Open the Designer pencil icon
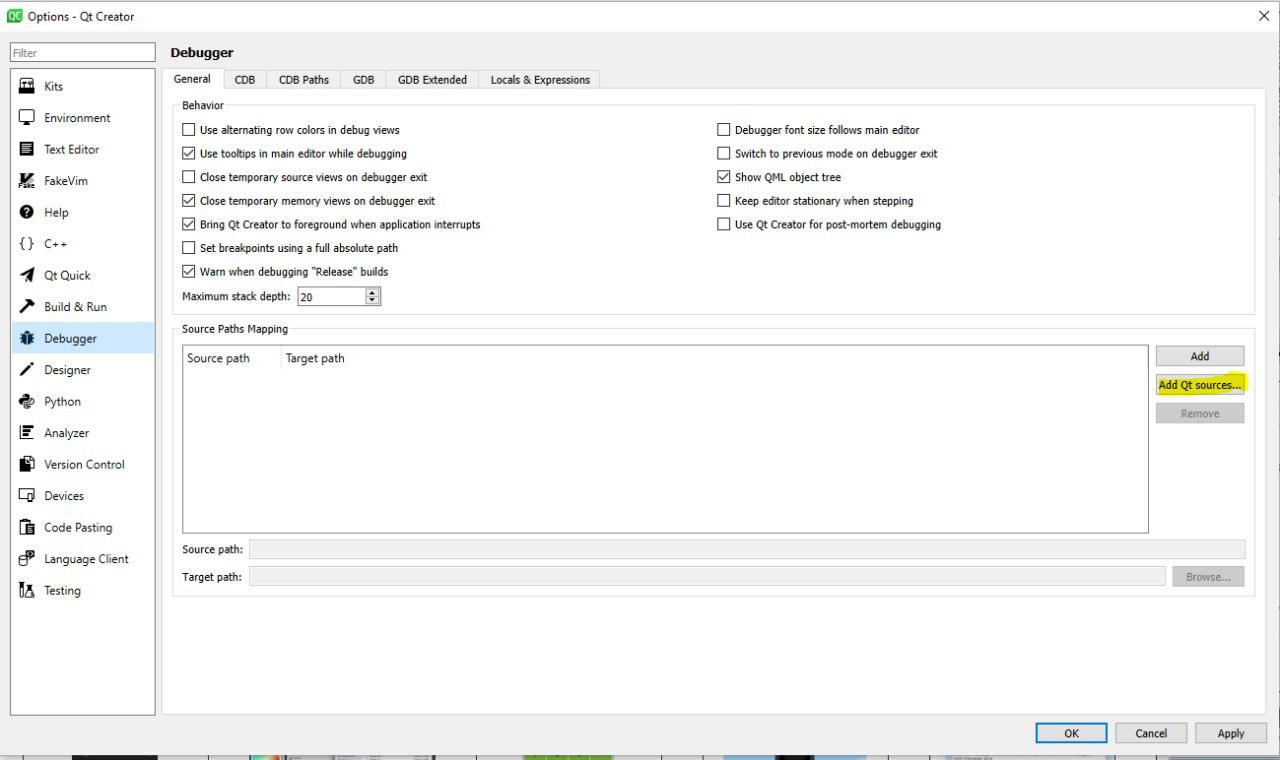 coord(27,370)
